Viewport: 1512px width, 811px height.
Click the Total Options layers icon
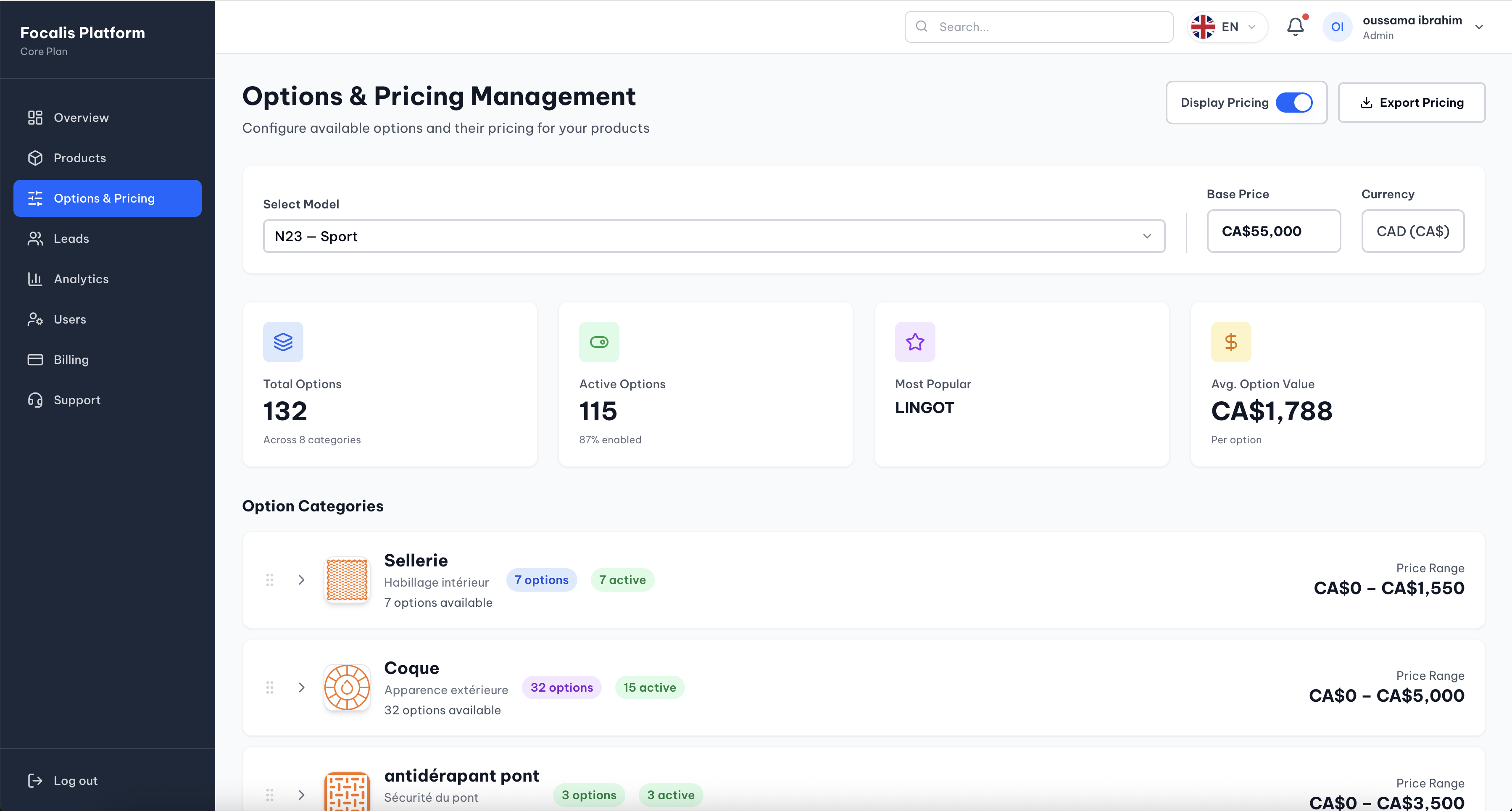tap(283, 342)
